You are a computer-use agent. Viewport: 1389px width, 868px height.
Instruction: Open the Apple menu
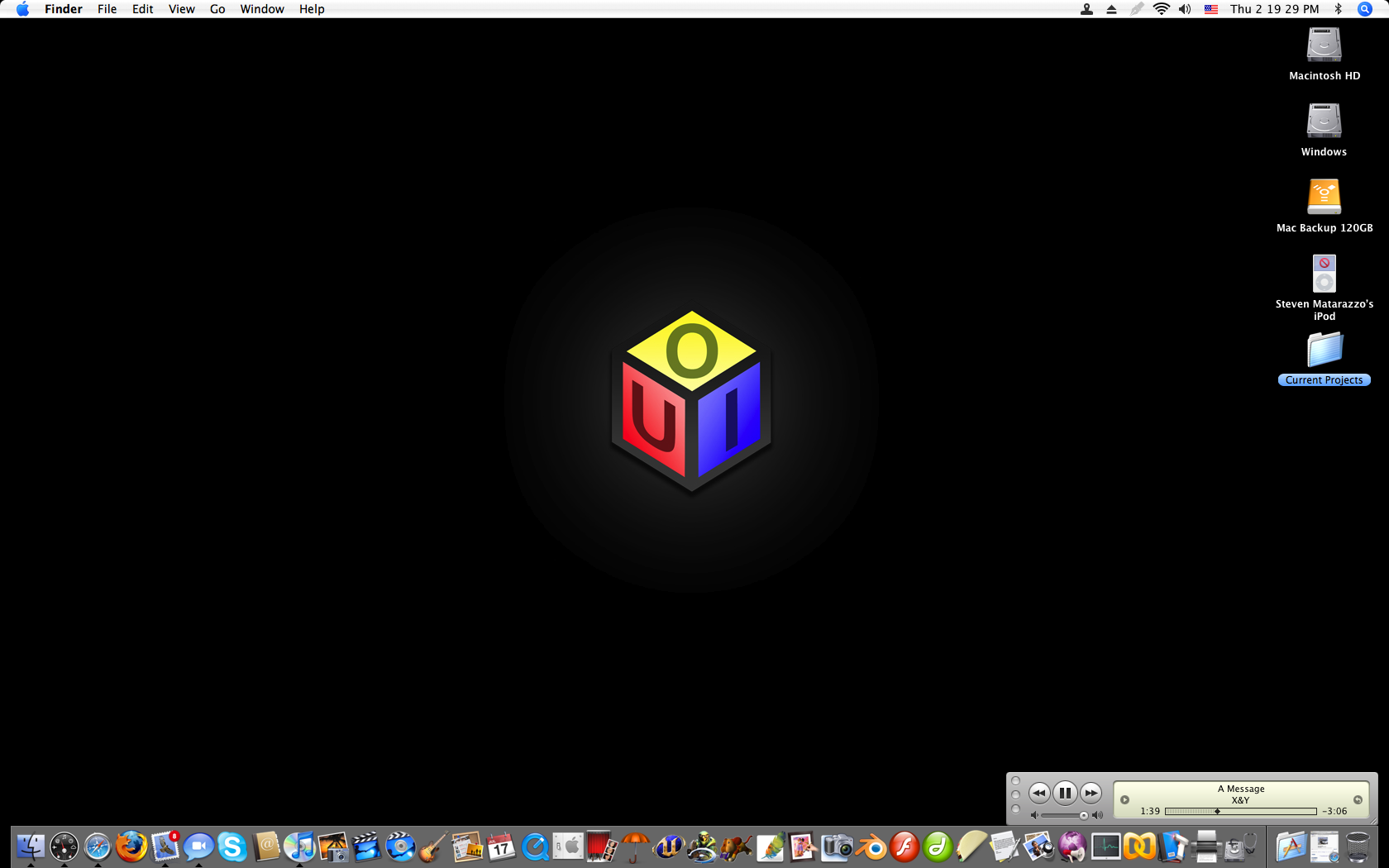click(x=22, y=9)
